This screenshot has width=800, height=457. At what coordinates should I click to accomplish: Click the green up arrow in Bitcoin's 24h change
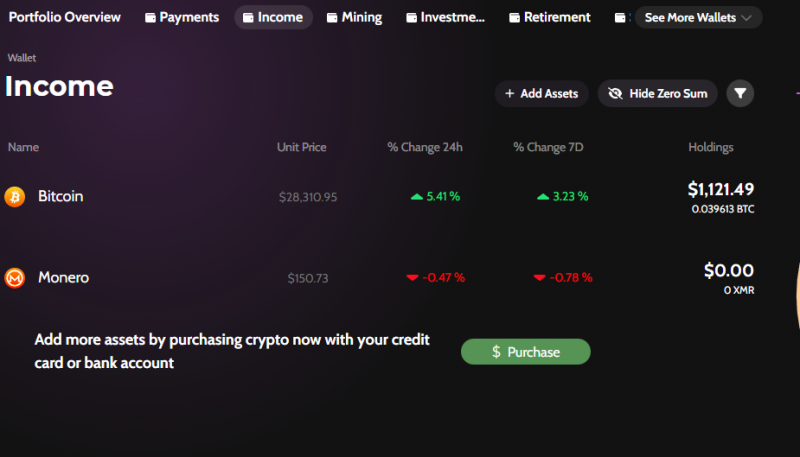point(417,197)
